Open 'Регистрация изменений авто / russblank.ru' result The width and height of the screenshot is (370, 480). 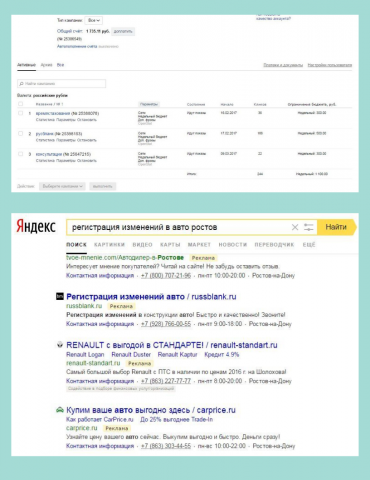click(151, 296)
